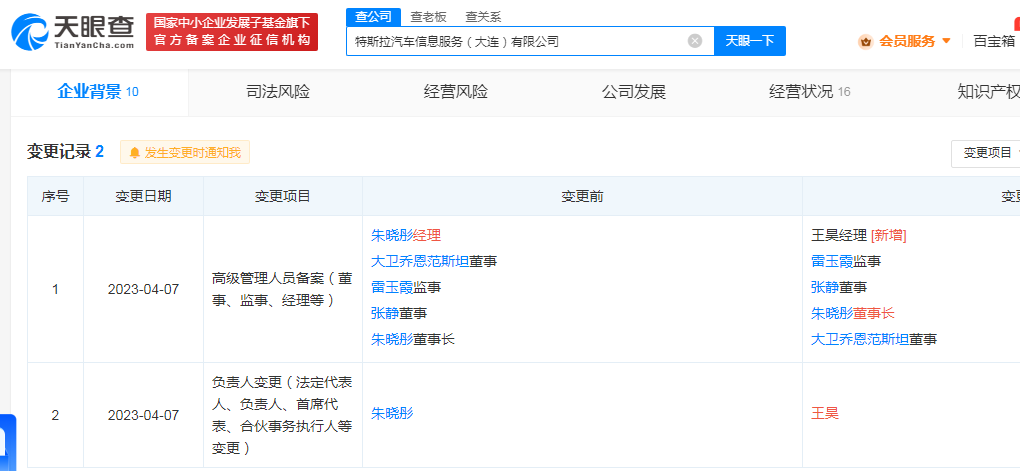The width and height of the screenshot is (1020, 471).
Task: Click the 天眼一下 search button
Action: point(749,41)
